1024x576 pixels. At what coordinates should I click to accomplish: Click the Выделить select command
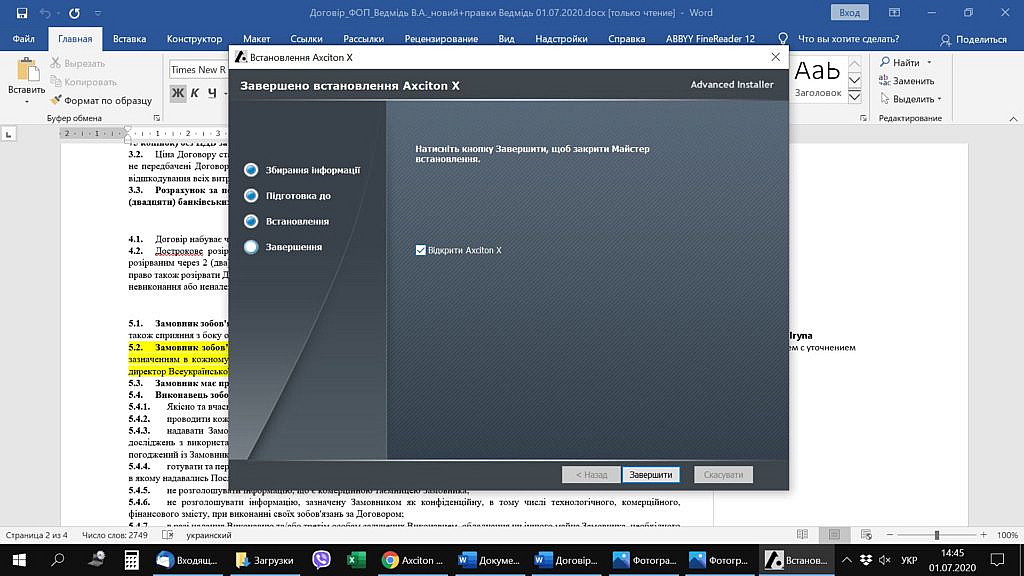(x=907, y=99)
